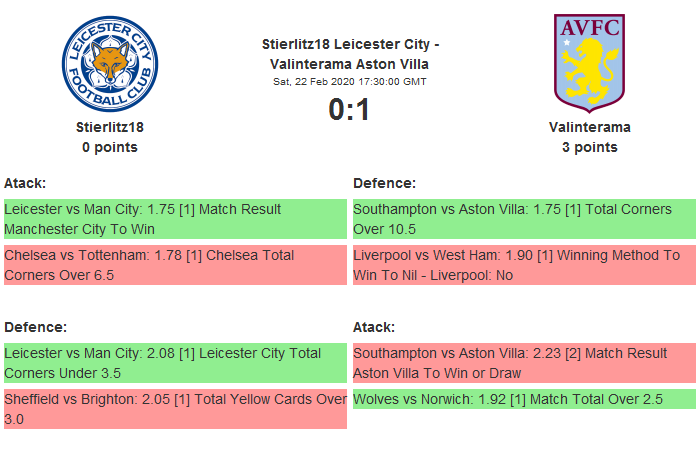Select Wolves vs Norwich Over 2.5 bet
This screenshot has height=460, width=700.
524,399
